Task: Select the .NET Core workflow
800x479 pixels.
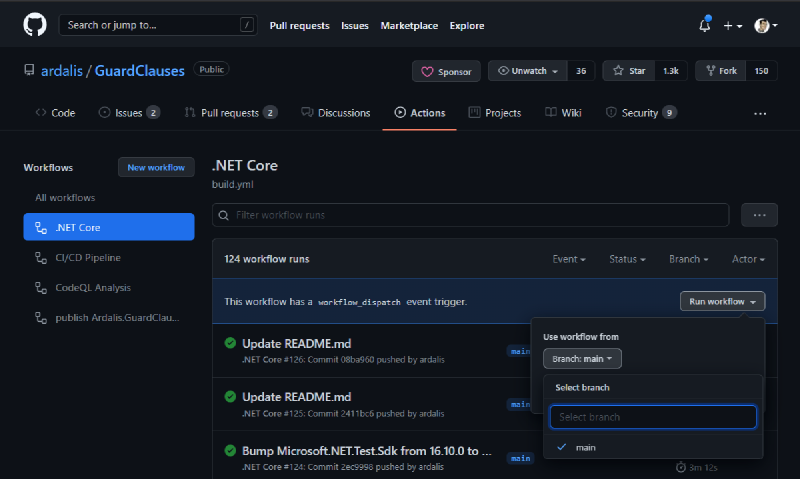Action: 109,227
